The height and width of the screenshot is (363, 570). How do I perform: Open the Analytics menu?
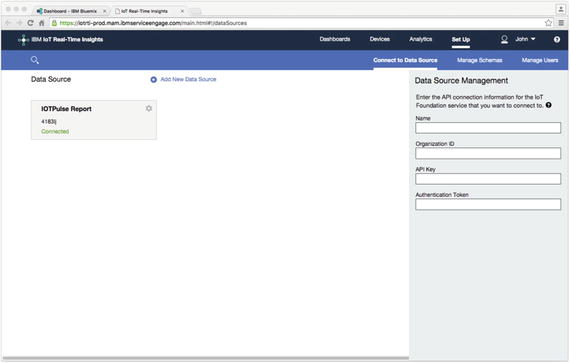click(421, 39)
